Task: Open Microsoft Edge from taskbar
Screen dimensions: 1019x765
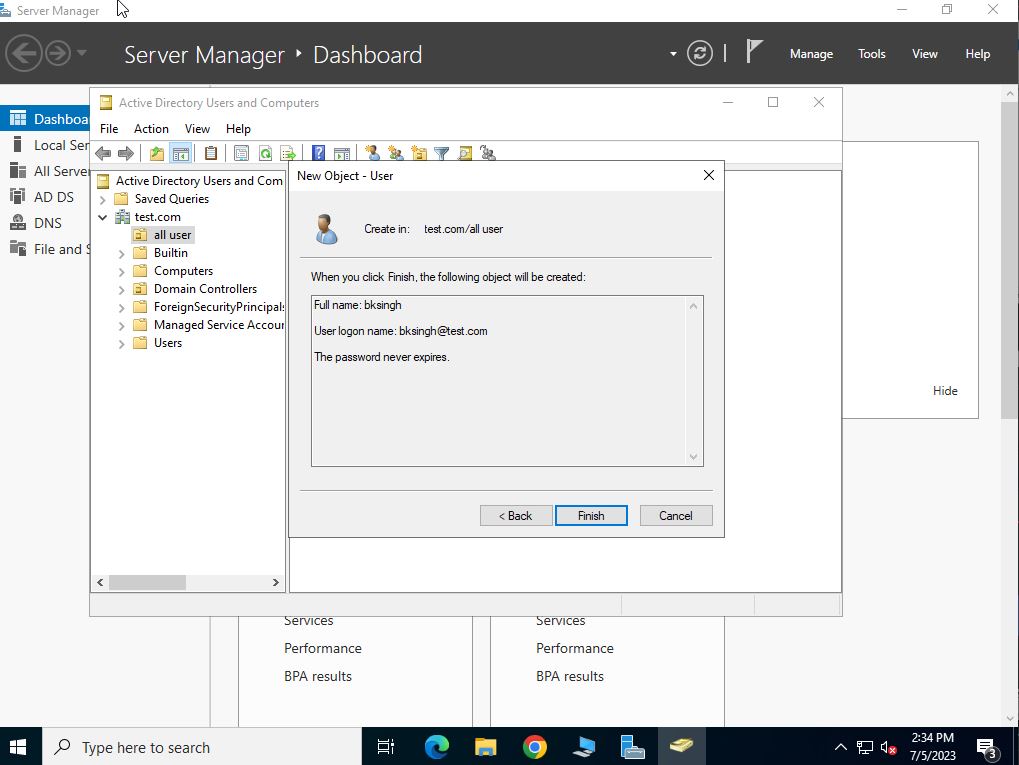Action: [437, 747]
